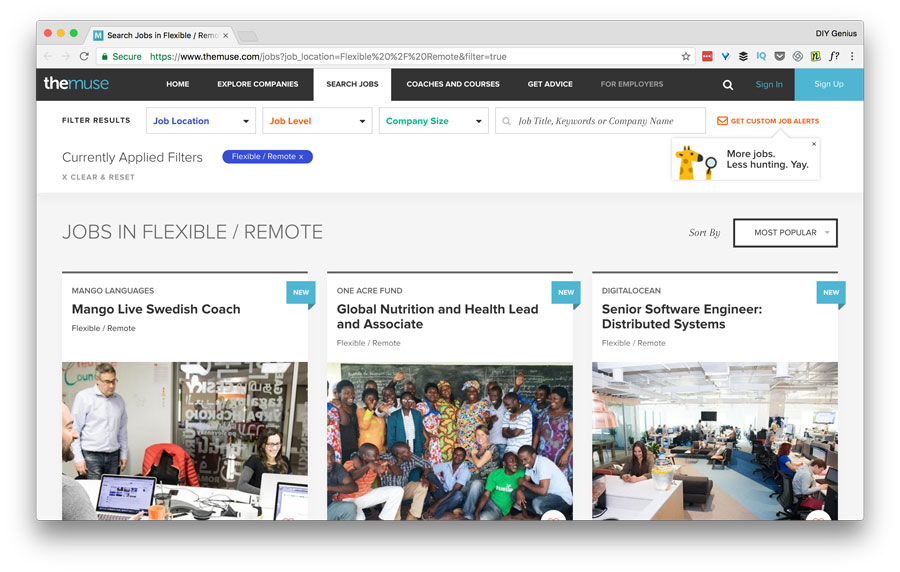This screenshot has height=572, width=900.
Task: Close the giraffe More jobs popup
Action: [813, 144]
